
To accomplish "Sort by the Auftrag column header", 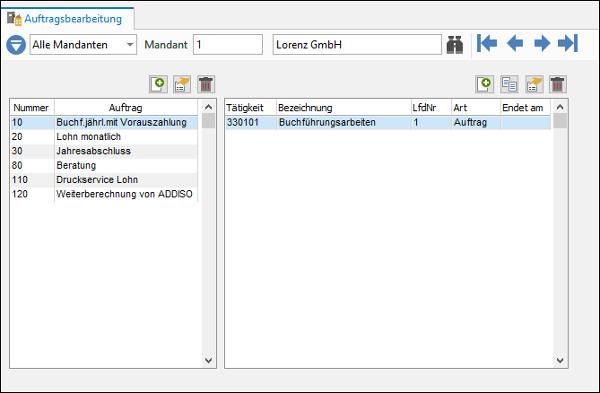I will [x=126, y=108].
